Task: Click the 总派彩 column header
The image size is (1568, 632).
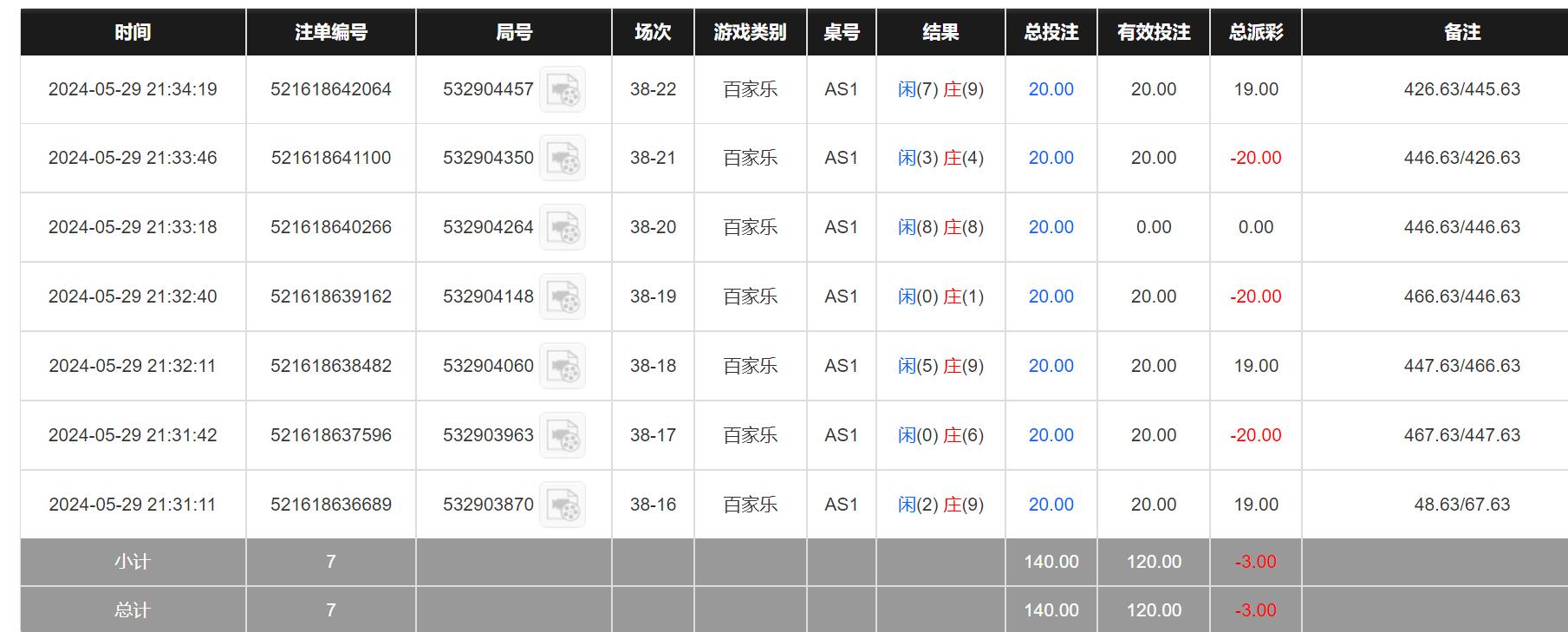Action: tap(1255, 33)
